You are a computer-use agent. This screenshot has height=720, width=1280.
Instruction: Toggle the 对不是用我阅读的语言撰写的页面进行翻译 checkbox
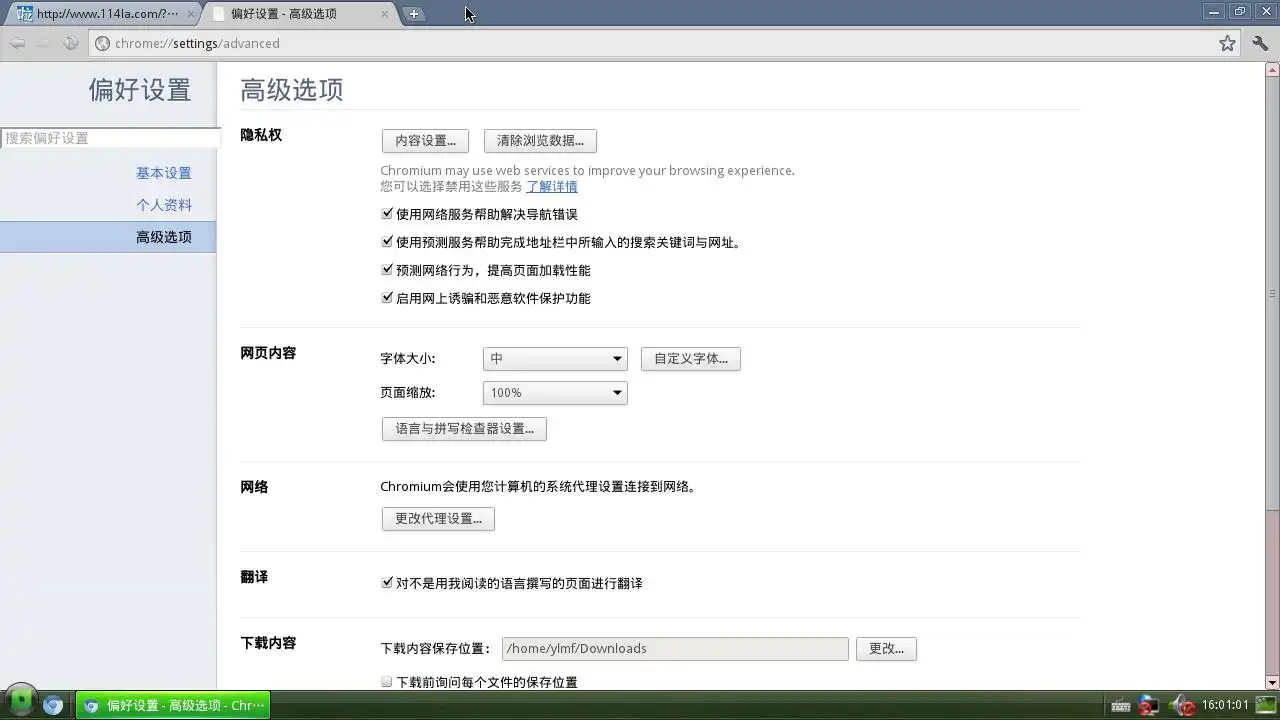point(387,583)
